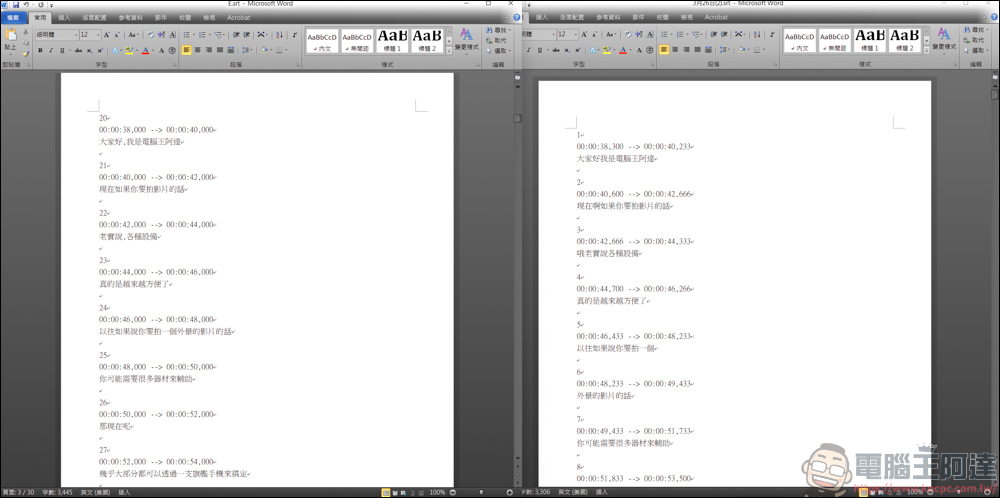Screen dimensions: 1000x498
Task: Click the bullet list icon in the left window
Action: (188, 35)
